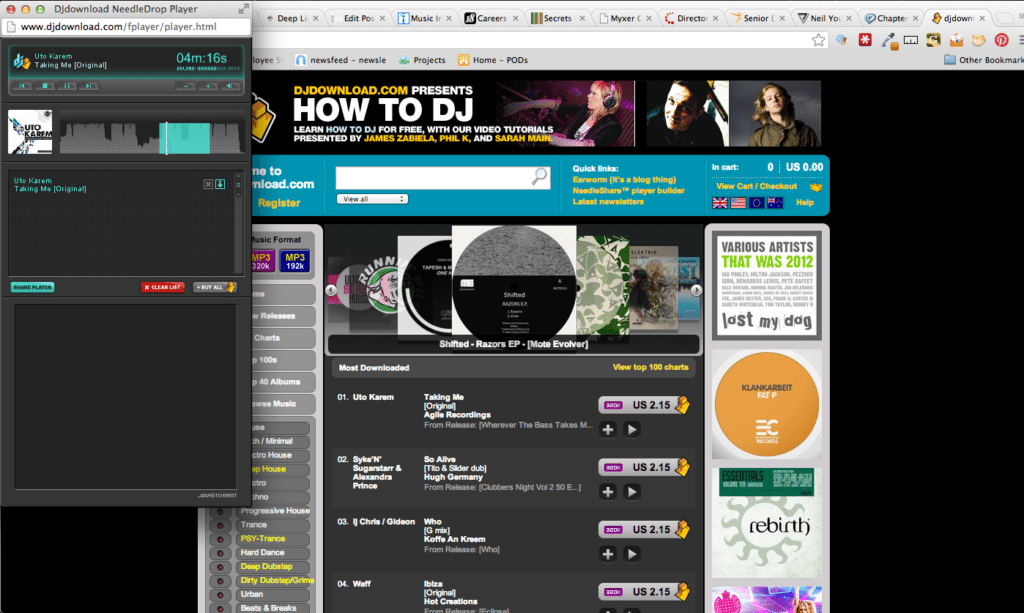Buy Ibiza by Waff for US 2.15
This screenshot has width=1024, height=613.
click(x=644, y=591)
